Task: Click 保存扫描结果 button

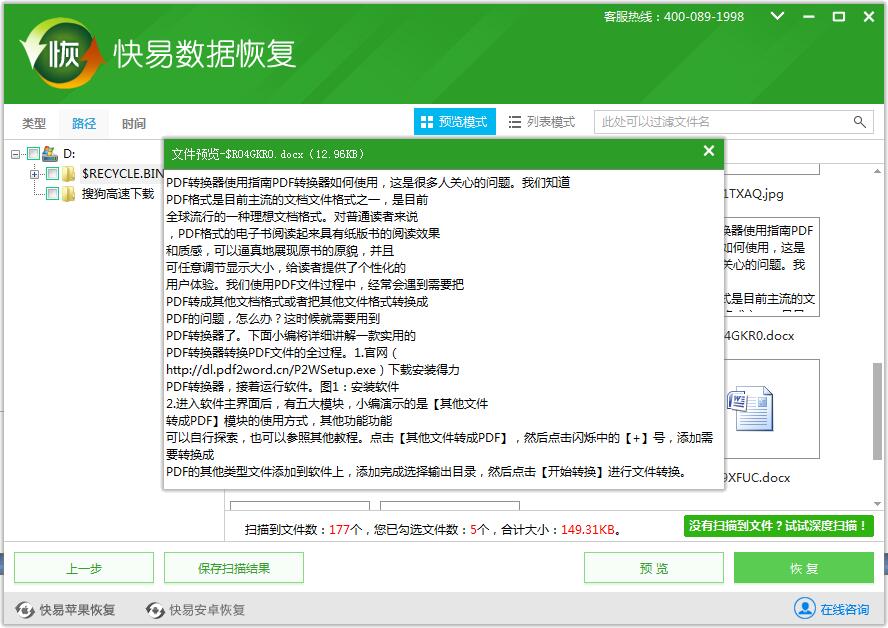Action: tap(234, 568)
